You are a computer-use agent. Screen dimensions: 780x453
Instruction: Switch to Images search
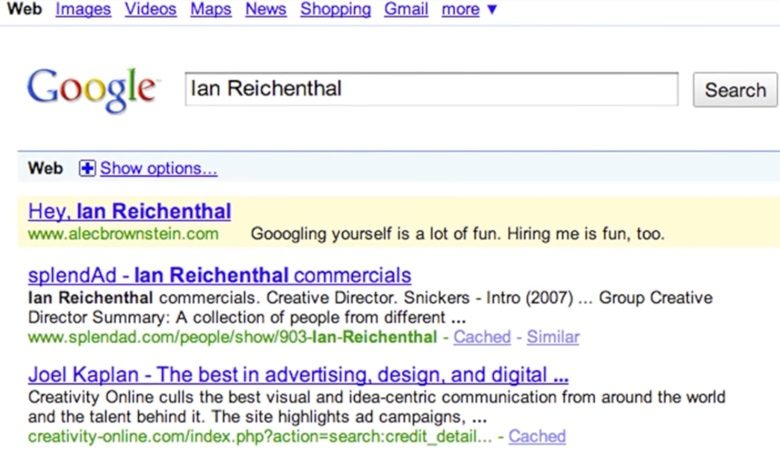(x=83, y=9)
